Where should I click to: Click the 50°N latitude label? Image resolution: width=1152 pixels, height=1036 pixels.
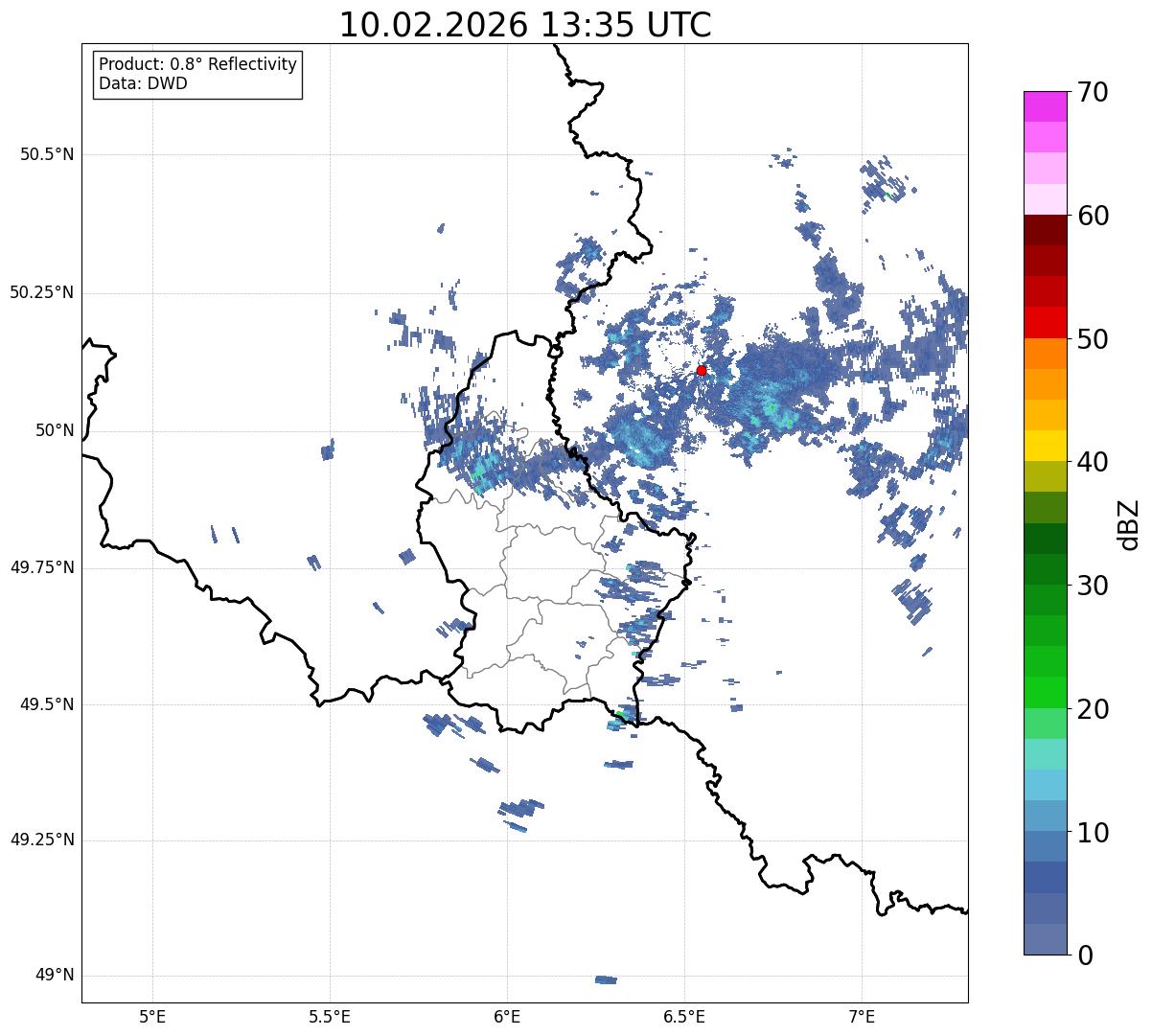pos(55,430)
